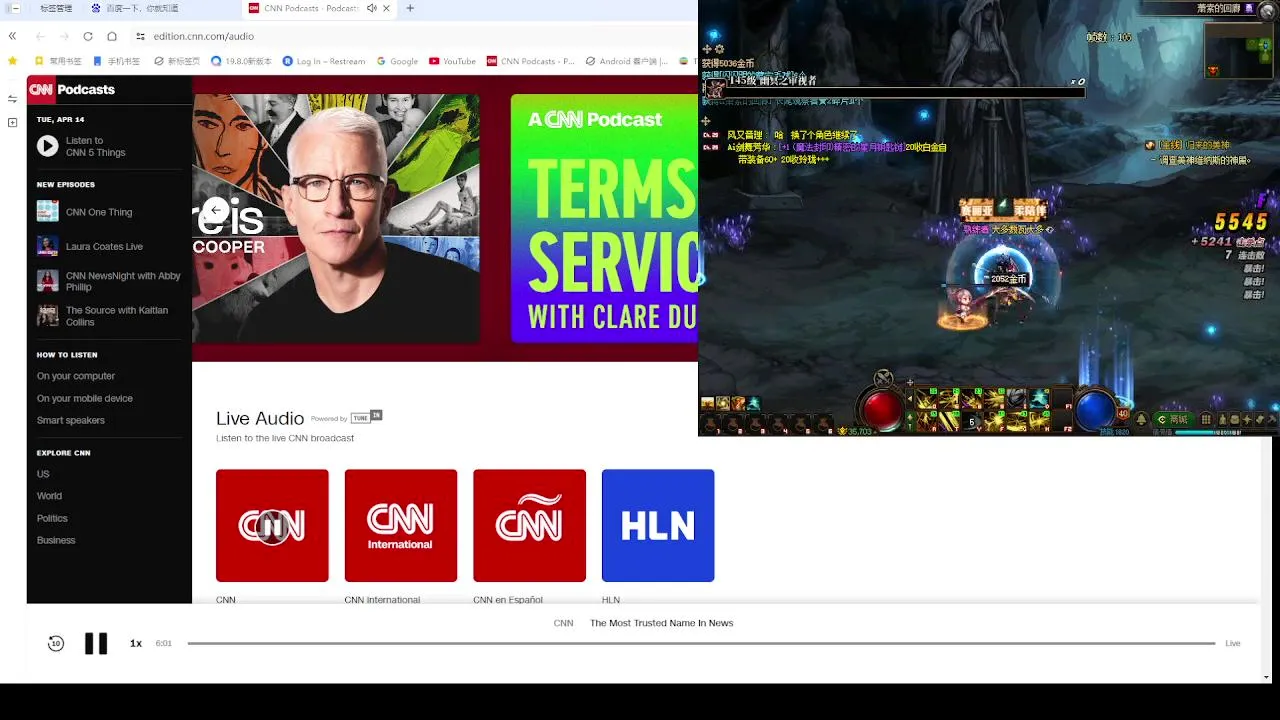Click the browser back button
Image resolution: width=1280 pixels, height=720 pixels.
coord(40,36)
